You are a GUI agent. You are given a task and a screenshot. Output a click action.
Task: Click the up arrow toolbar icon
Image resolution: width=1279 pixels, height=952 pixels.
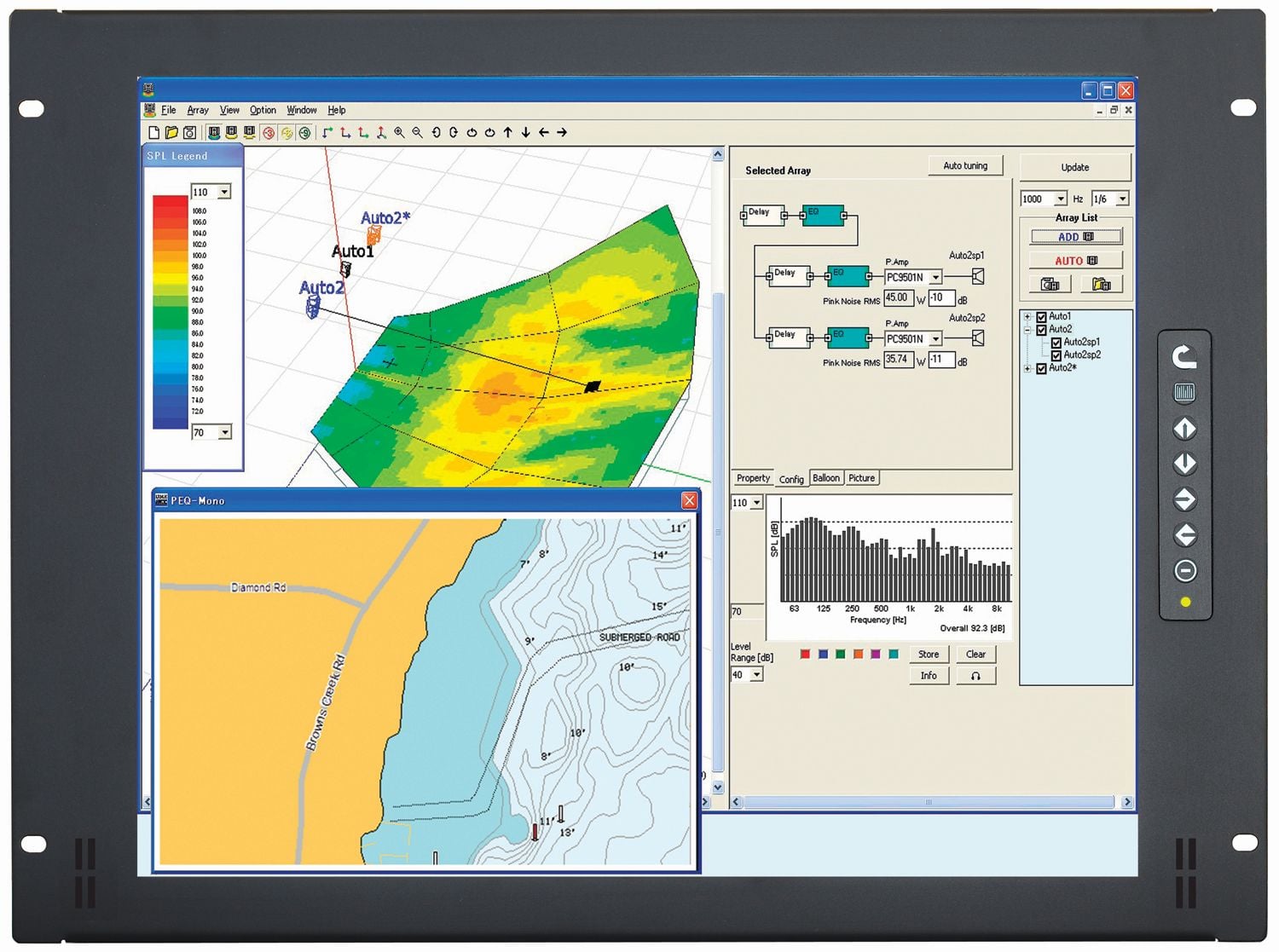[x=508, y=133]
